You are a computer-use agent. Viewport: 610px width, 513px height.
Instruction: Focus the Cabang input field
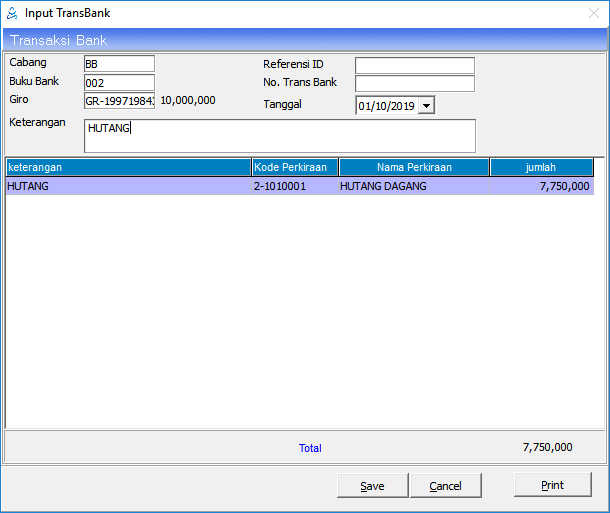(x=119, y=64)
